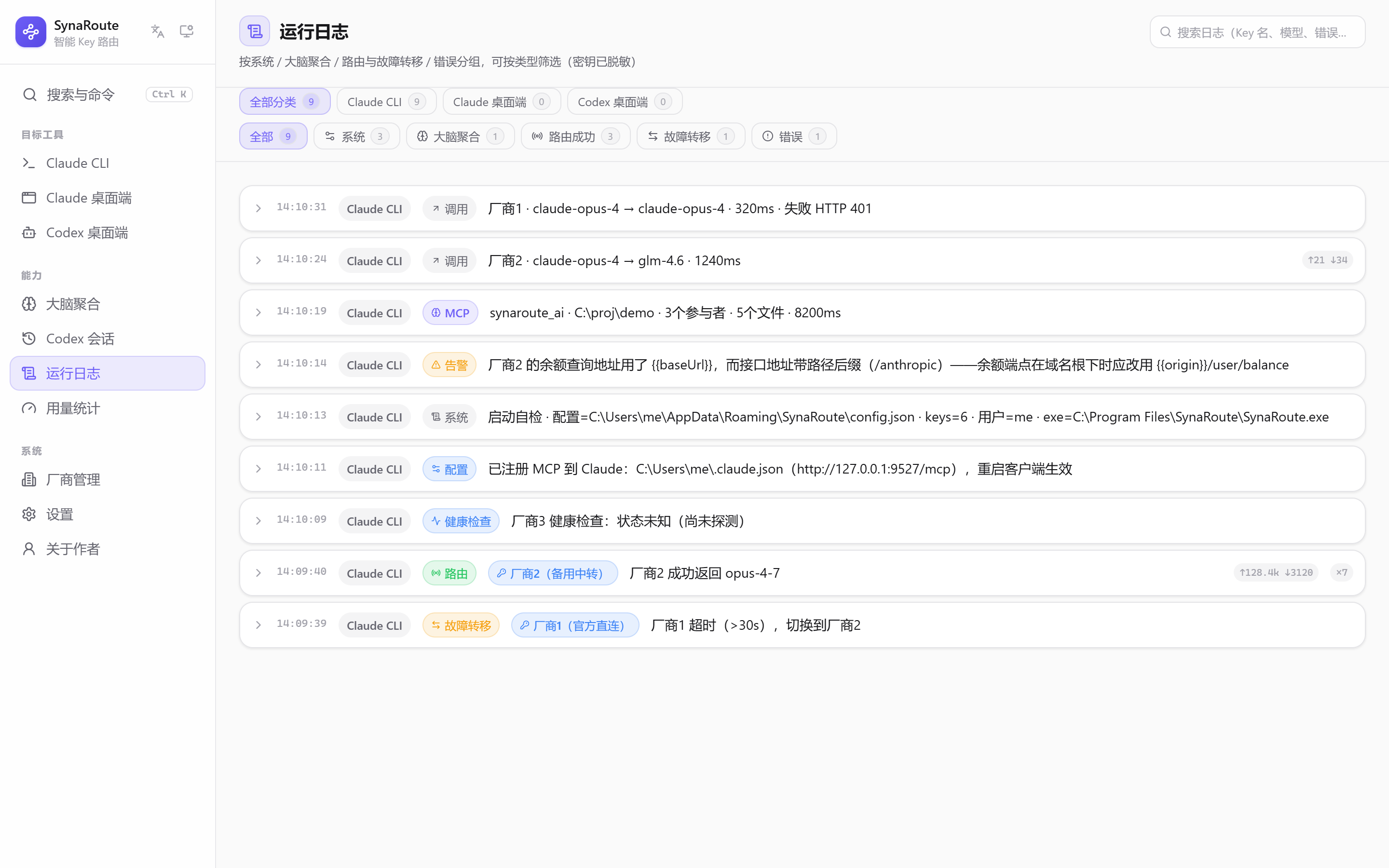The height and width of the screenshot is (868, 1389).
Task: Click the 厂商管理 building icon
Action: point(29,479)
